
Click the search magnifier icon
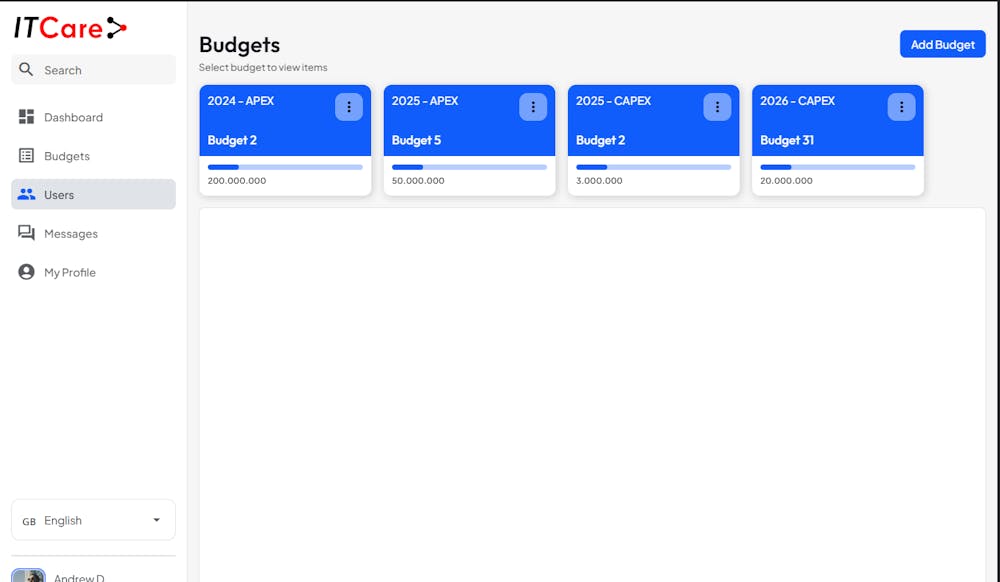pyautogui.click(x=26, y=69)
